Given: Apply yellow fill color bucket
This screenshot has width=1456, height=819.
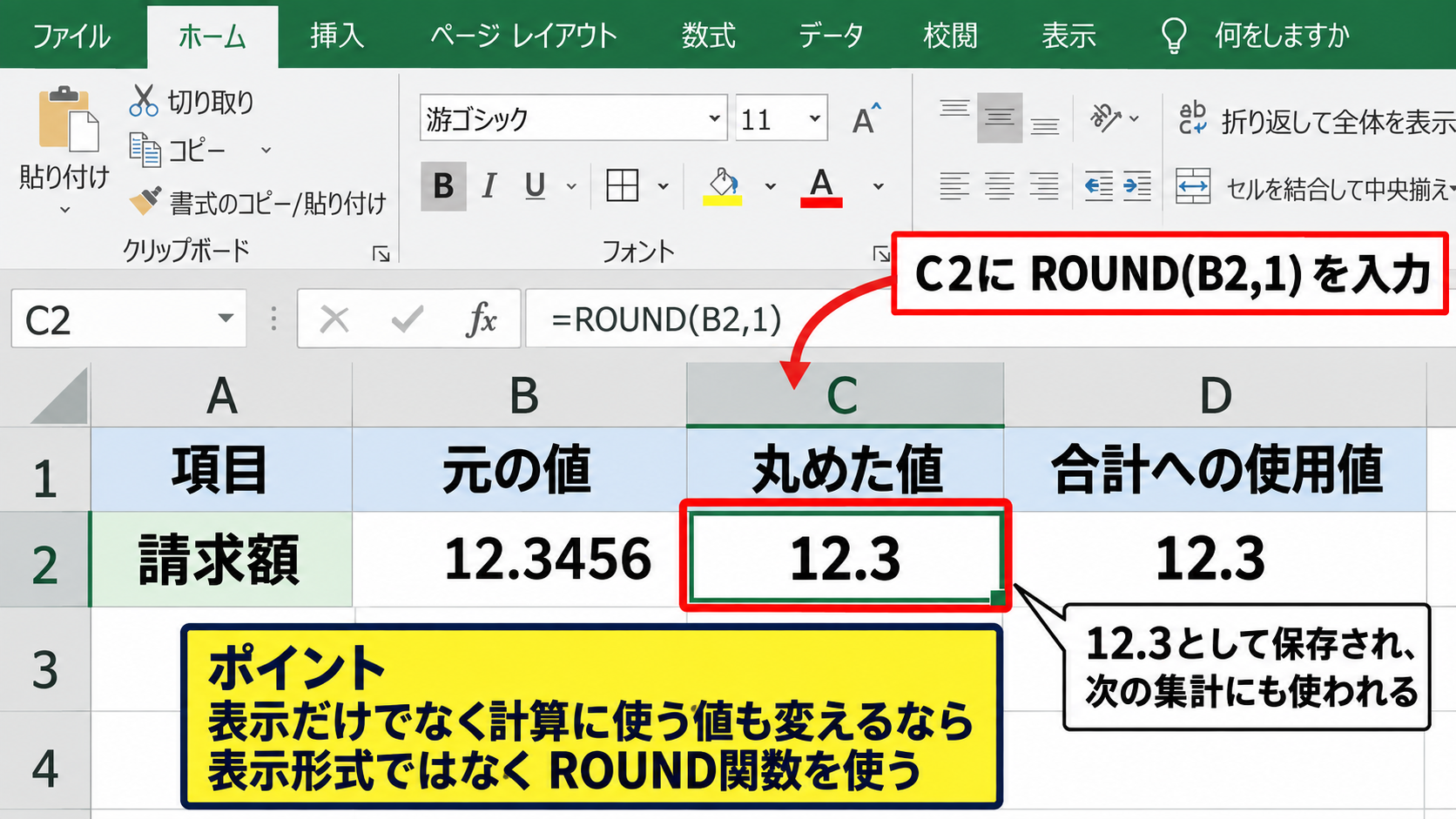Looking at the screenshot, I should click(723, 186).
